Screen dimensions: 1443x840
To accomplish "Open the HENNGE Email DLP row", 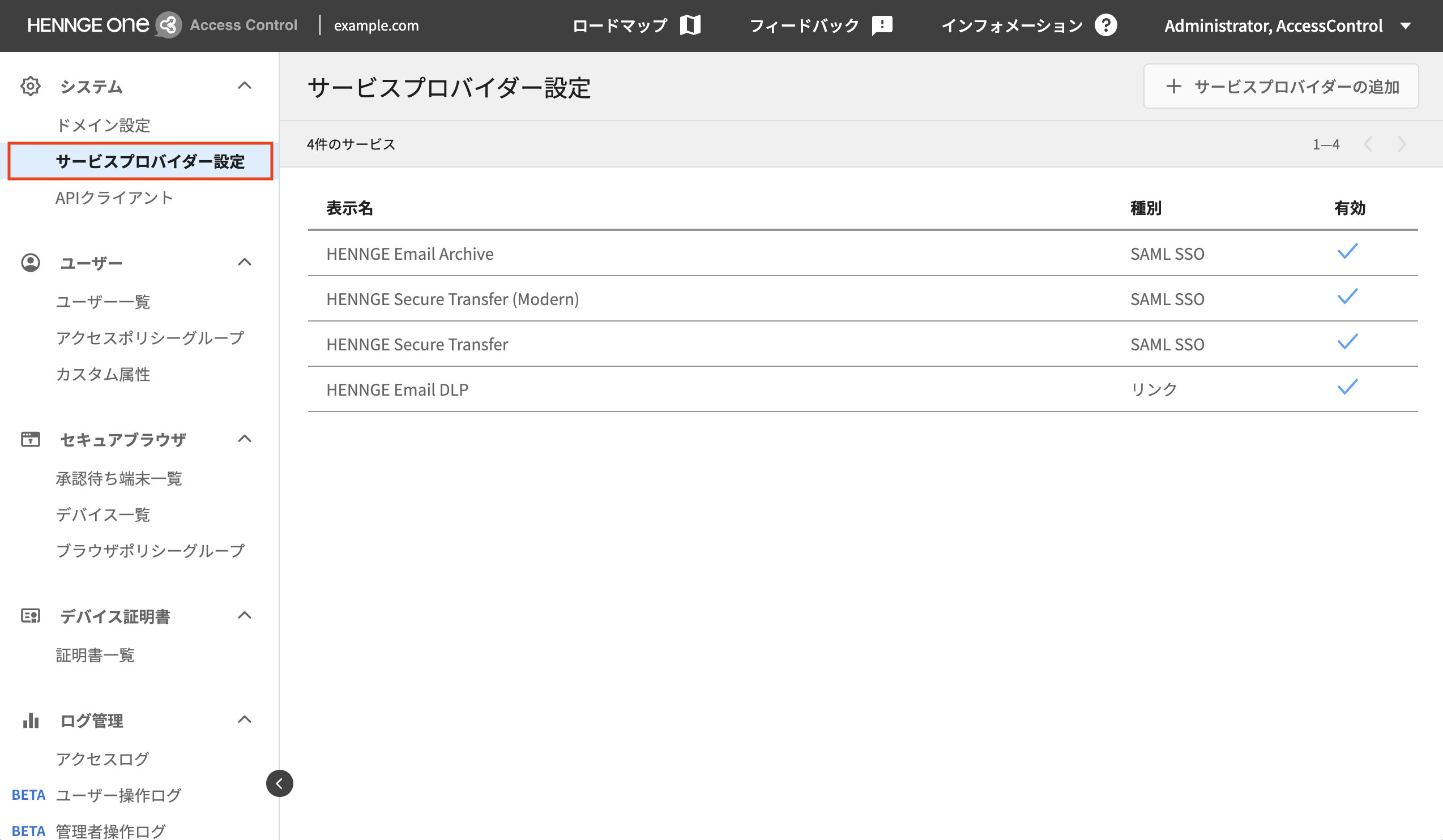I will point(863,389).
